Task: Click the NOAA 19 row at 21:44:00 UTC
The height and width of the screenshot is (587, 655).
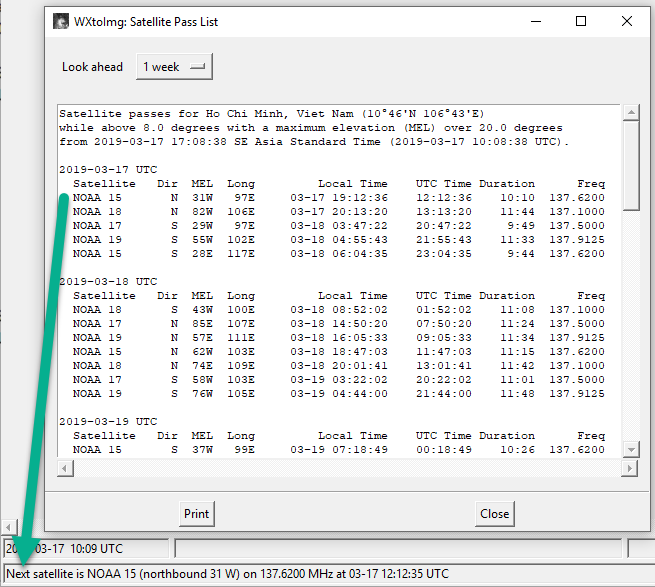Action: (x=338, y=394)
